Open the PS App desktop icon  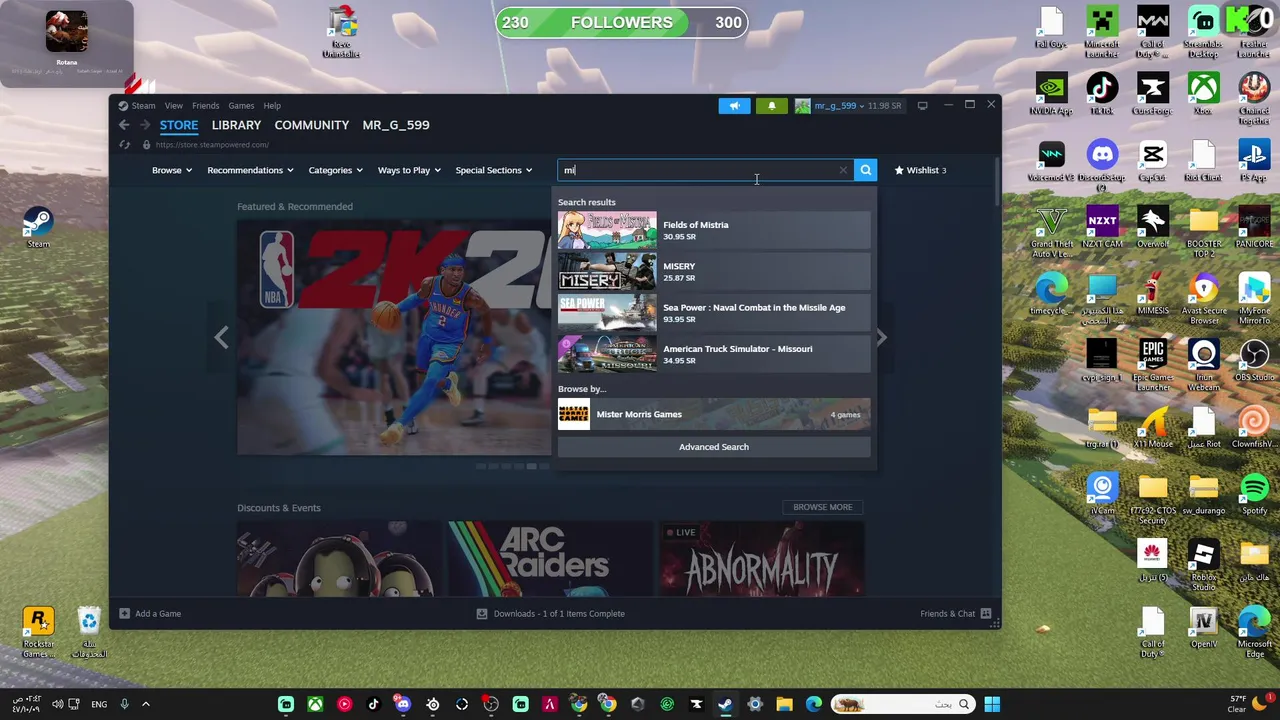click(x=1254, y=161)
